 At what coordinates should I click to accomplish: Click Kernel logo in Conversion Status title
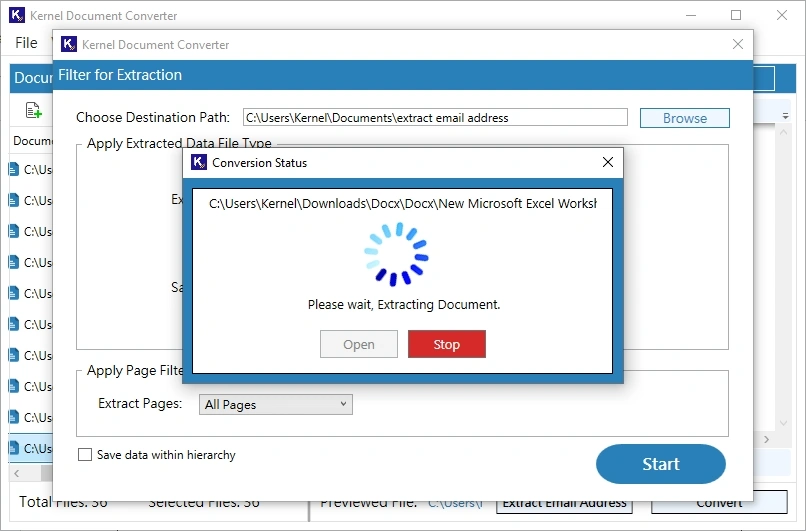[x=198, y=162]
